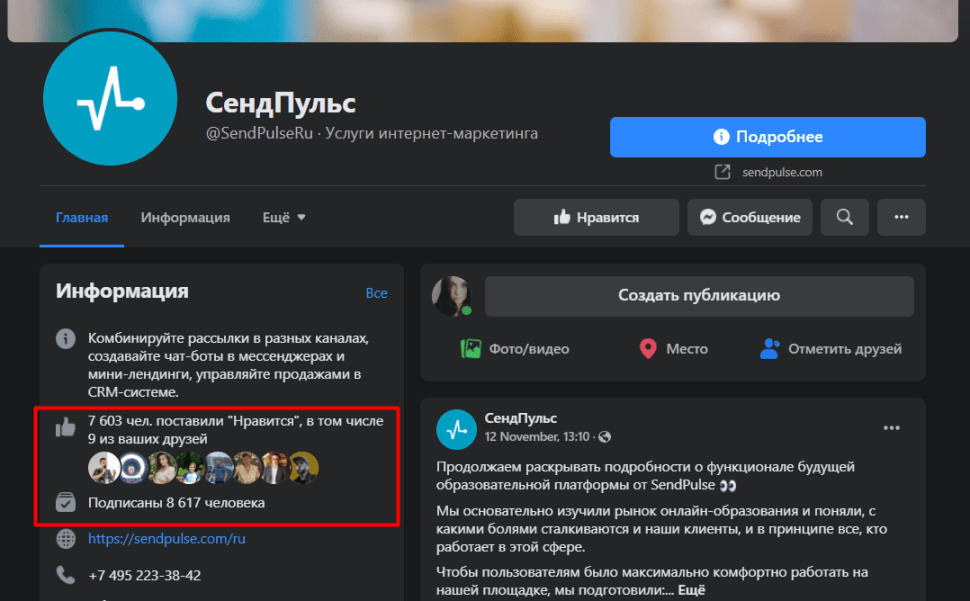
Task: Click the Создать публикацию field
Action: pos(699,296)
